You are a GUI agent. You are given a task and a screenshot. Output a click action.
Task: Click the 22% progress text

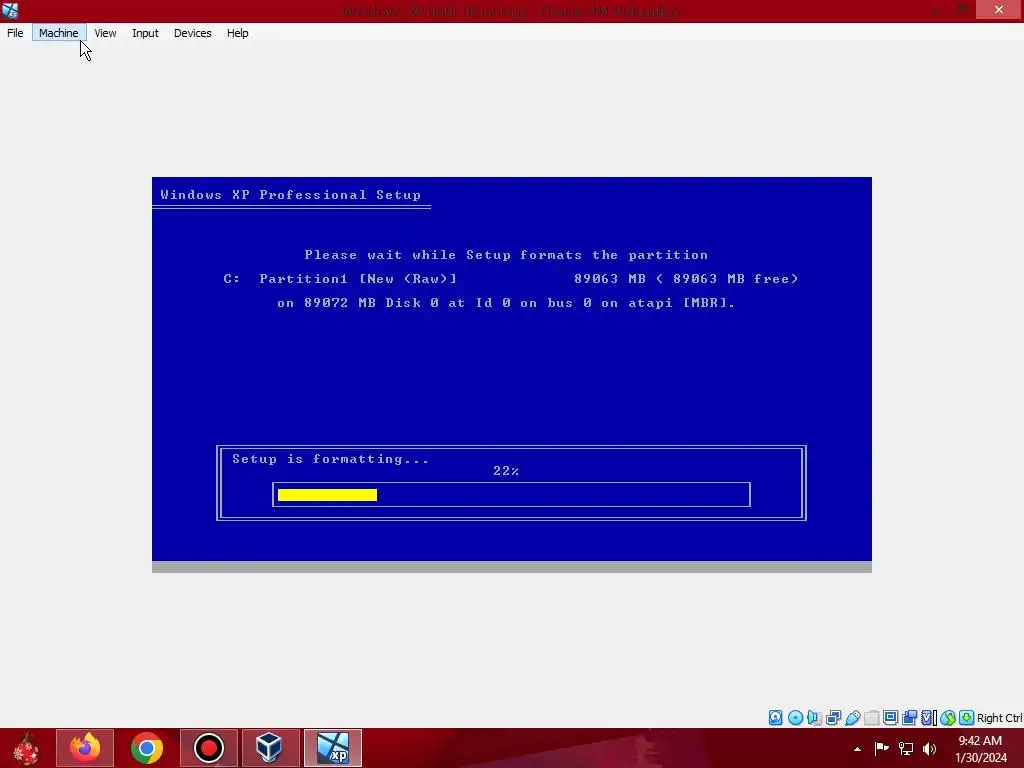click(506, 471)
